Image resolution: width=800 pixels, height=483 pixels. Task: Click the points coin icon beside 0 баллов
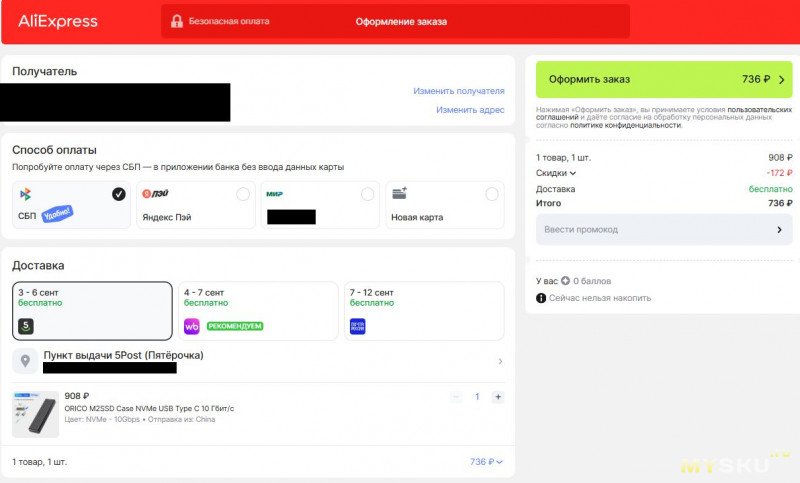pos(565,281)
